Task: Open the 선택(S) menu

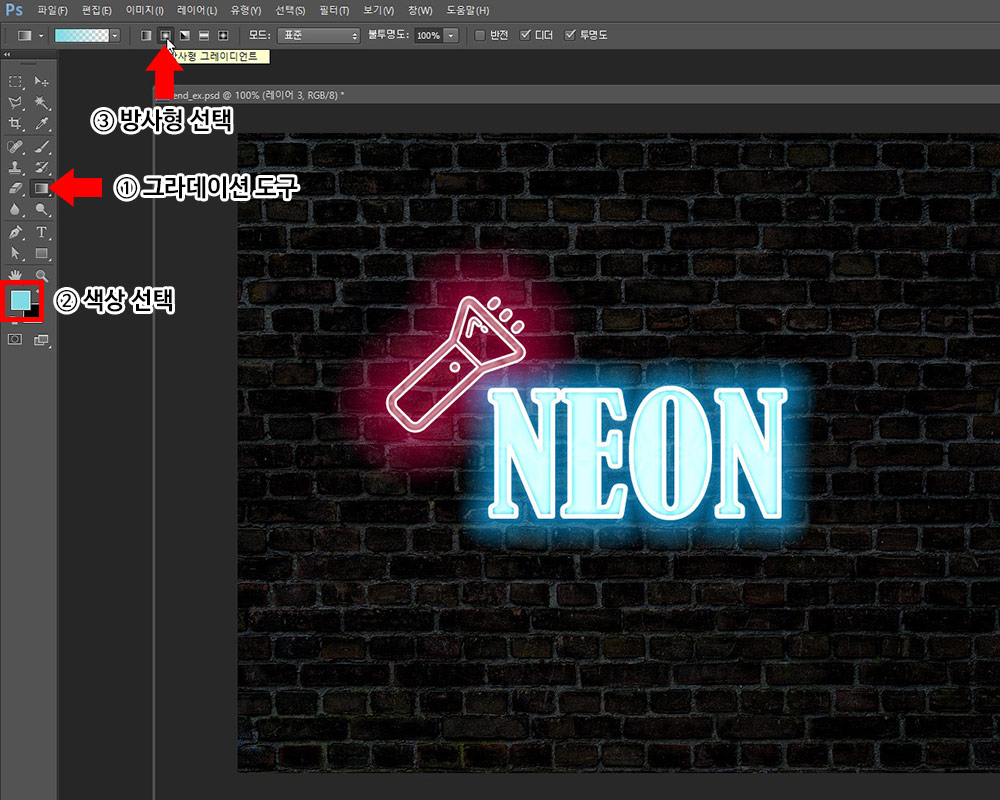Action: point(290,11)
